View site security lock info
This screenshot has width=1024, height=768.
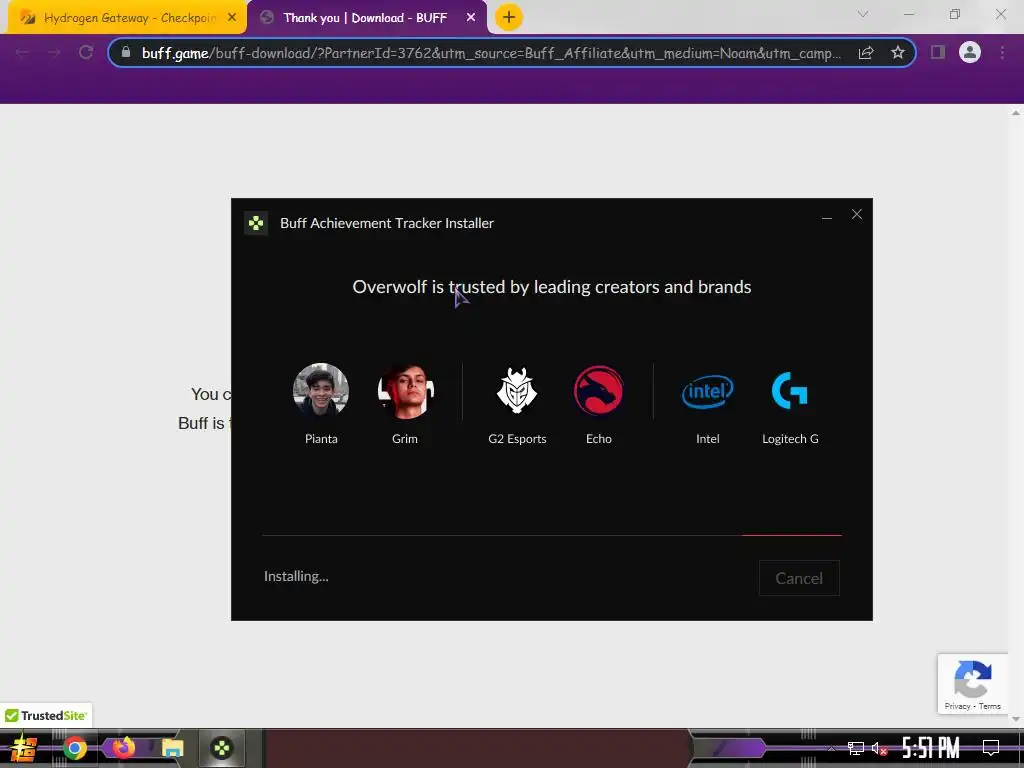[126, 52]
